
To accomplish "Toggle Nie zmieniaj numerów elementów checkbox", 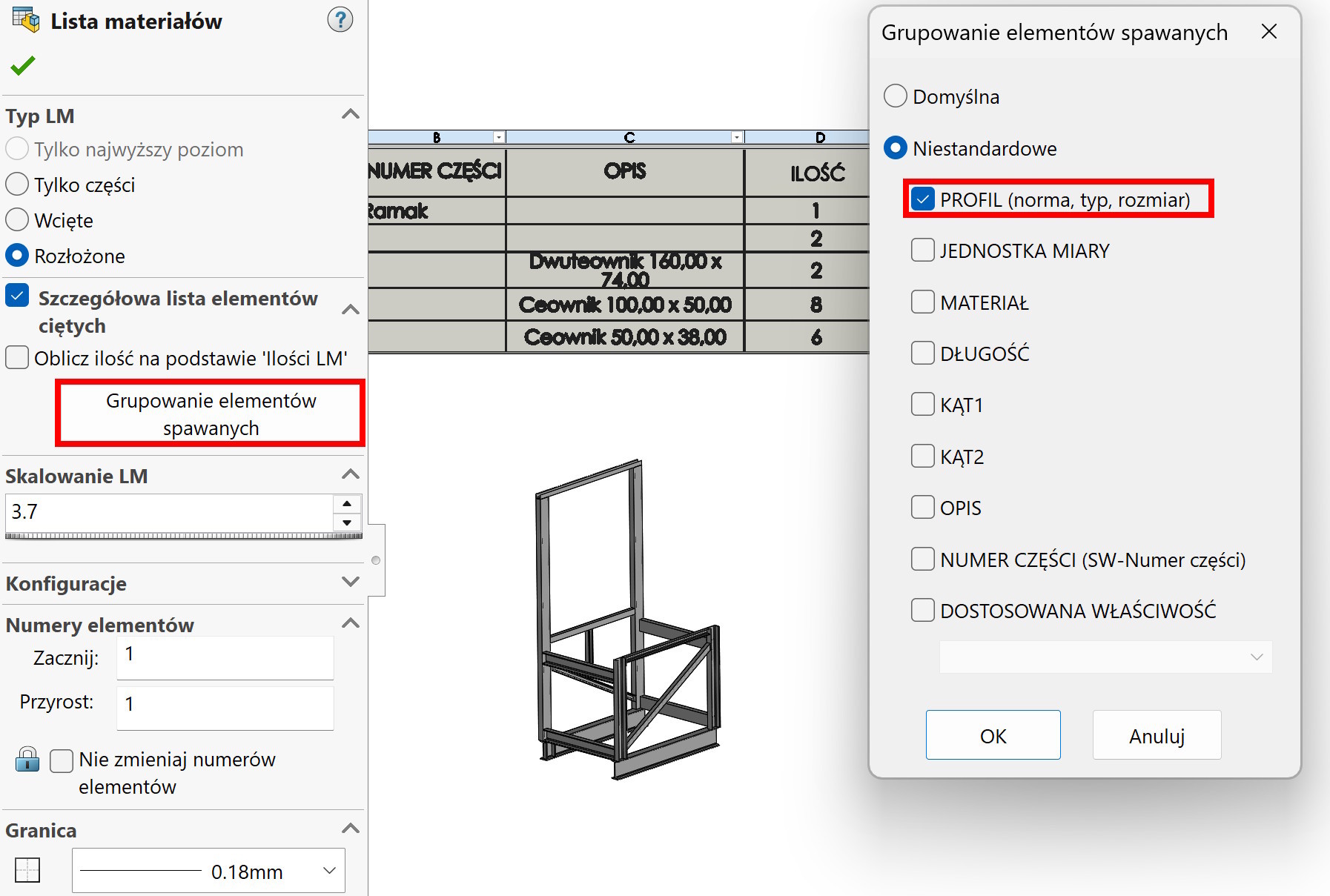I will point(62,760).
